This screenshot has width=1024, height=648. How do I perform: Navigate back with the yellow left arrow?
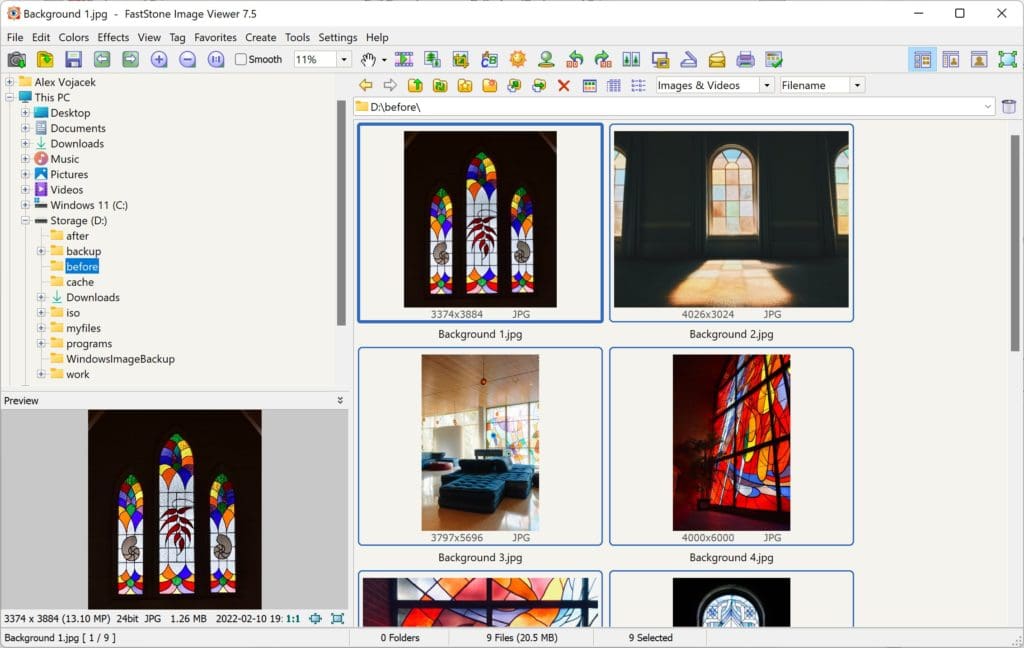click(x=366, y=85)
